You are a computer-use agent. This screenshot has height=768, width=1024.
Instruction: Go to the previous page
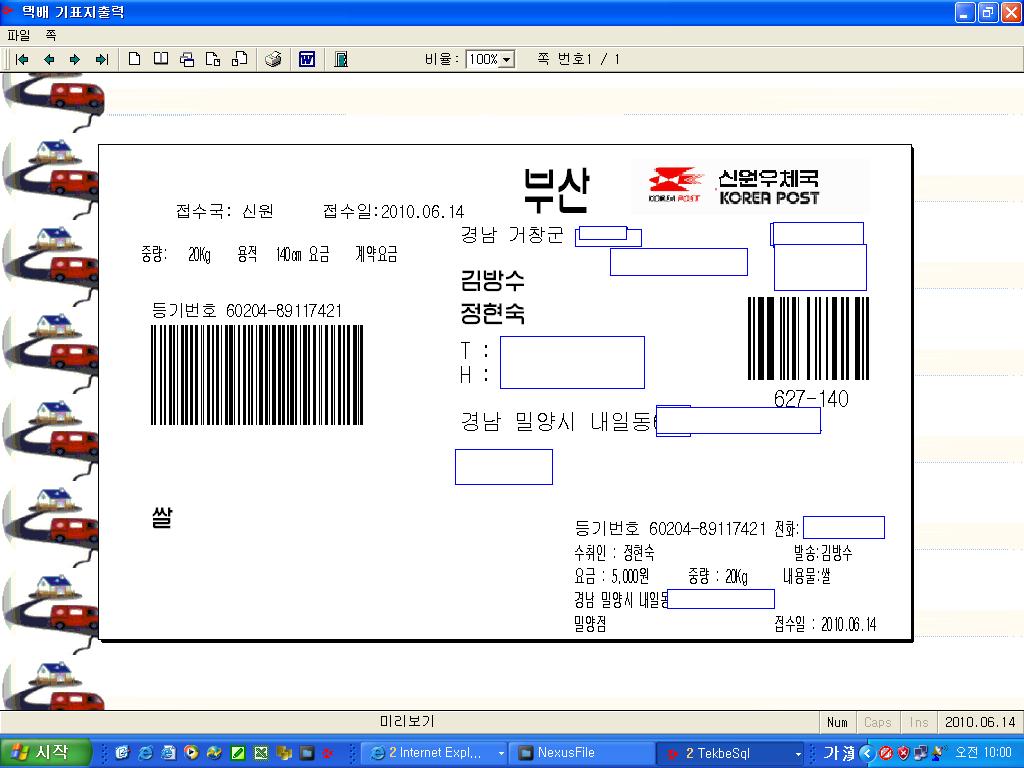click(48, 59)
